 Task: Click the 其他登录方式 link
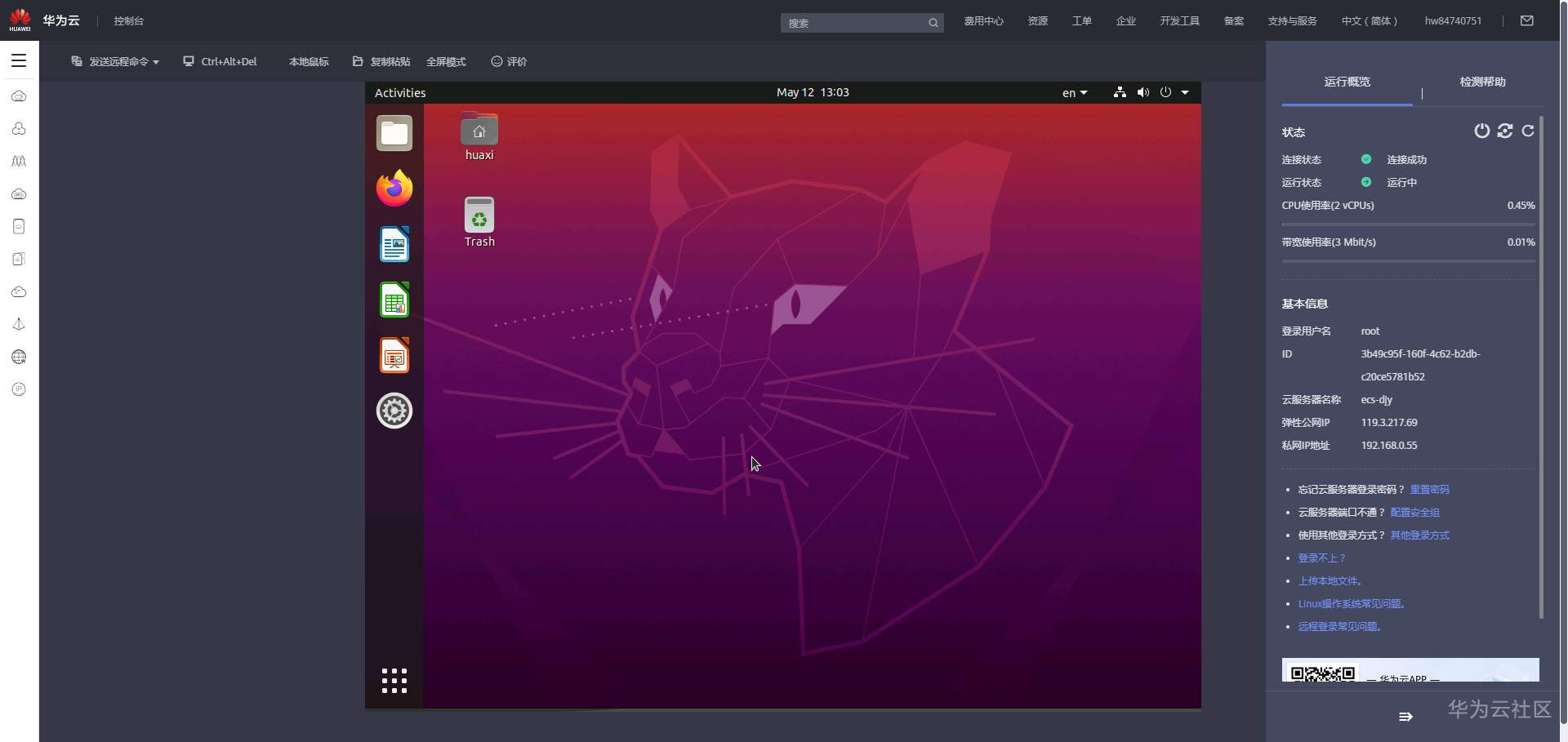(x=1419, y=535)
